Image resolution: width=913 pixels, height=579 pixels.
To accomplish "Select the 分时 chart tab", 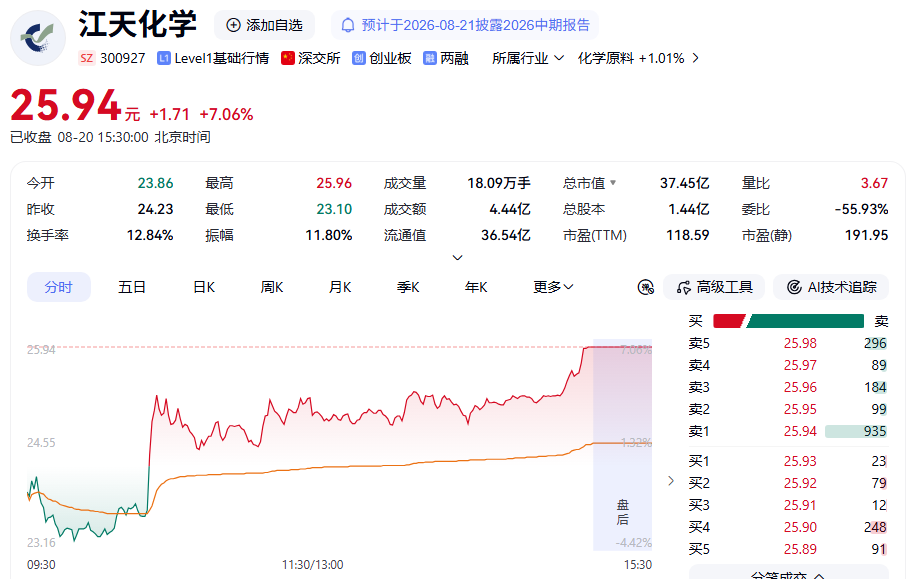I will (59, 287).
